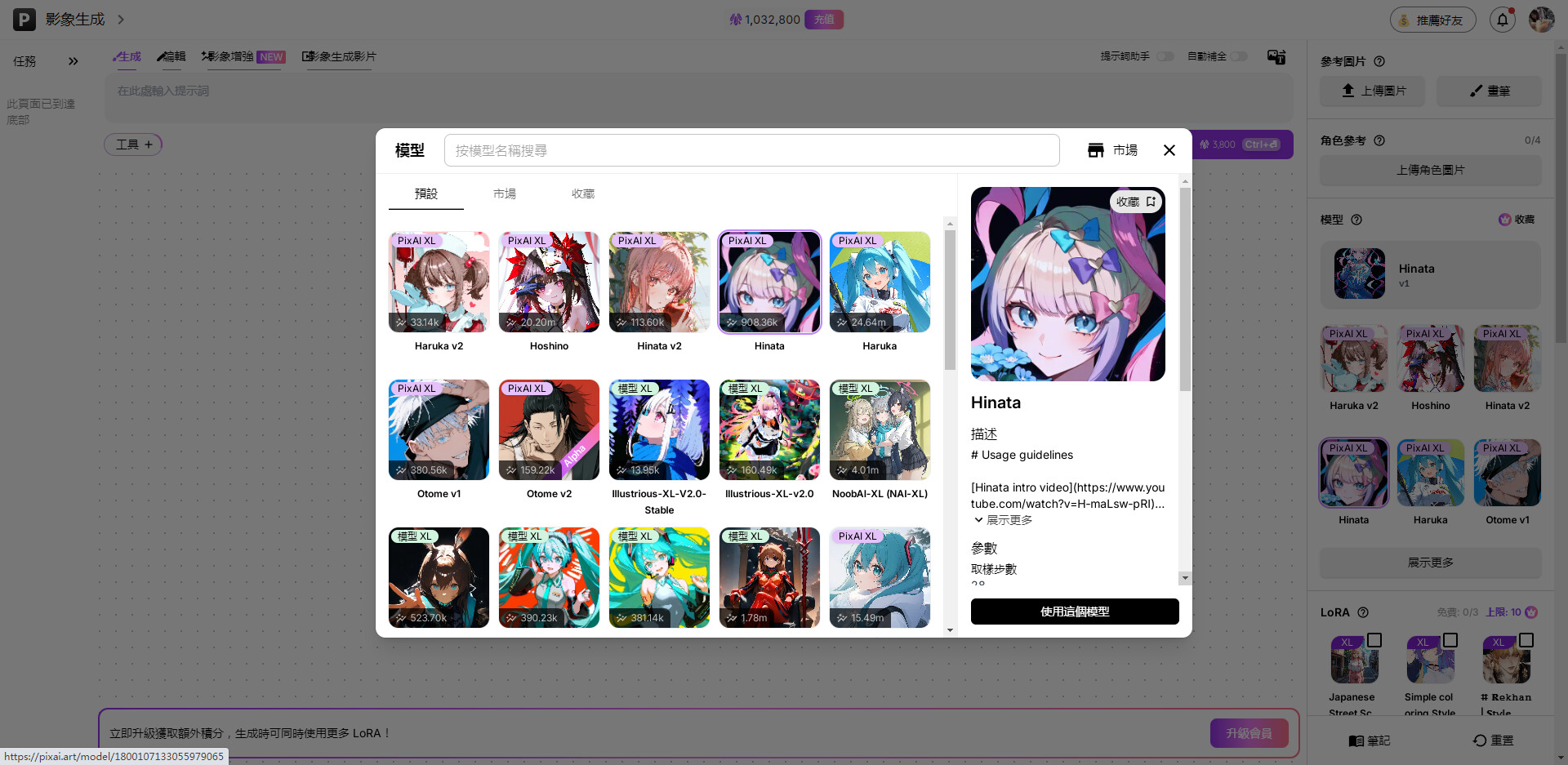Click the Hinata large preview image
This screenshot has width=1568, height=765.
click(1068, 284)
